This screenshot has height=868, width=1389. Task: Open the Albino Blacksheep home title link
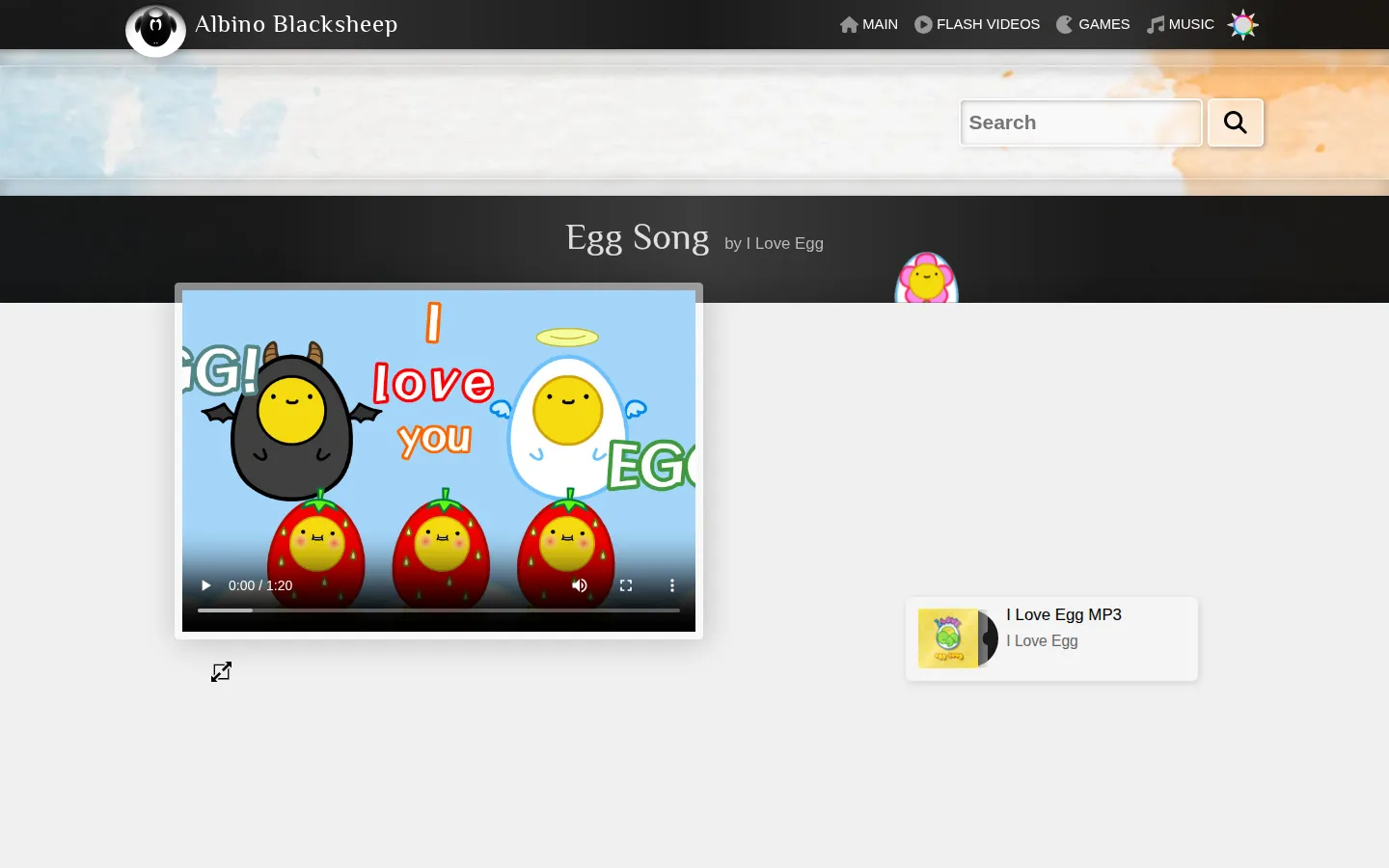click(296, 24)
